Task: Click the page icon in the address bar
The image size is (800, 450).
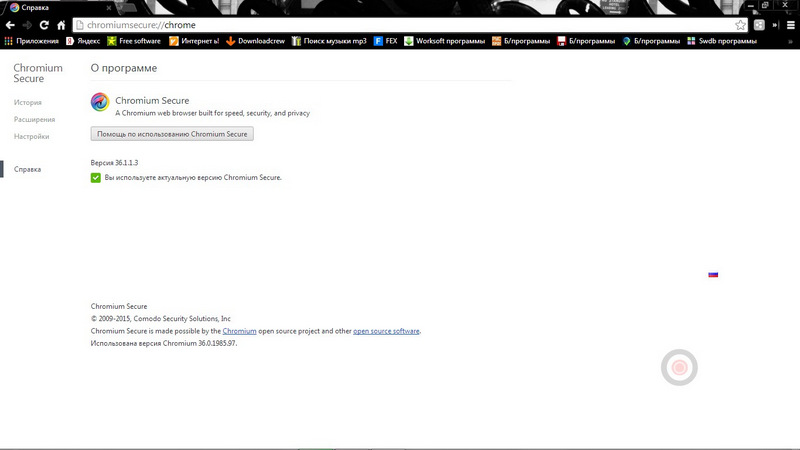Action: 80,25
